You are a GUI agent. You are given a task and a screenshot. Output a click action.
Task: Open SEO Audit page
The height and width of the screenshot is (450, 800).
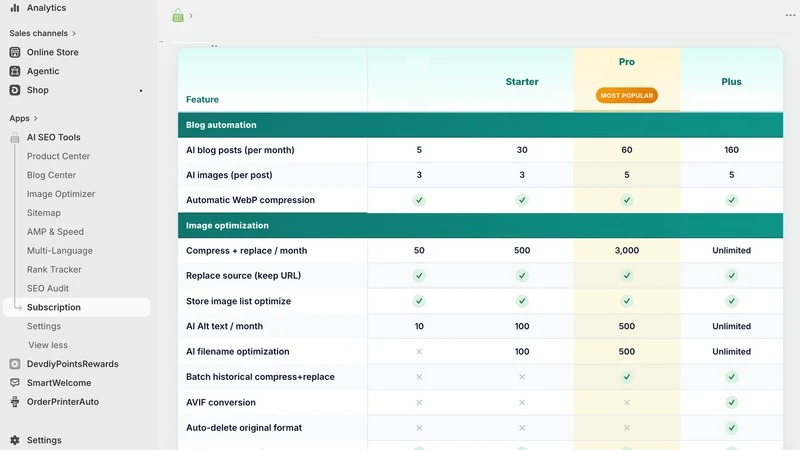coord(47,288)
